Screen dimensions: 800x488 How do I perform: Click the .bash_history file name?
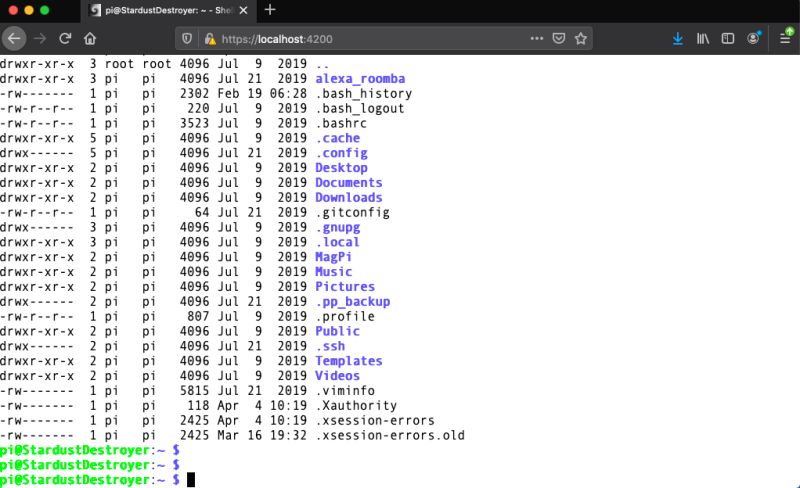(x=364, y=93)
